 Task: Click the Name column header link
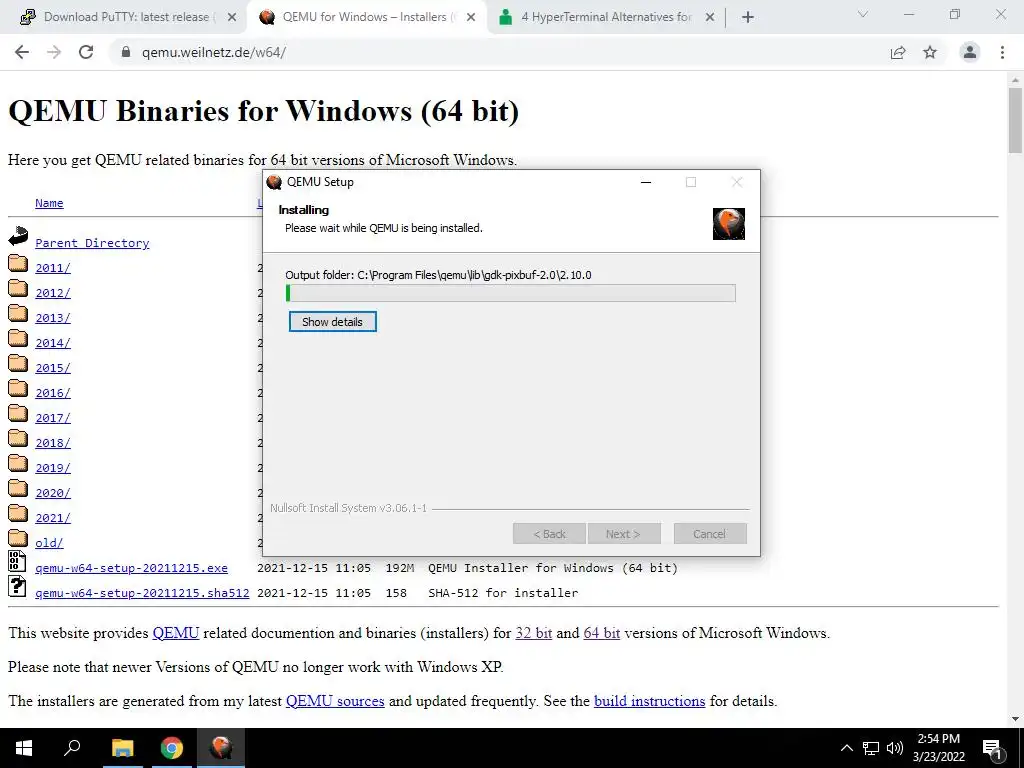[49, 203]
